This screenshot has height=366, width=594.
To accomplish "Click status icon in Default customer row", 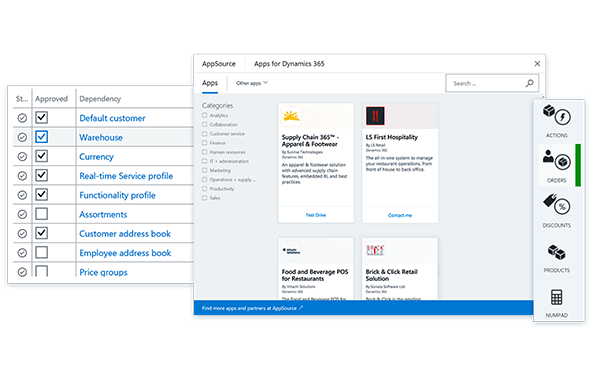I will (x=22, y=118).
